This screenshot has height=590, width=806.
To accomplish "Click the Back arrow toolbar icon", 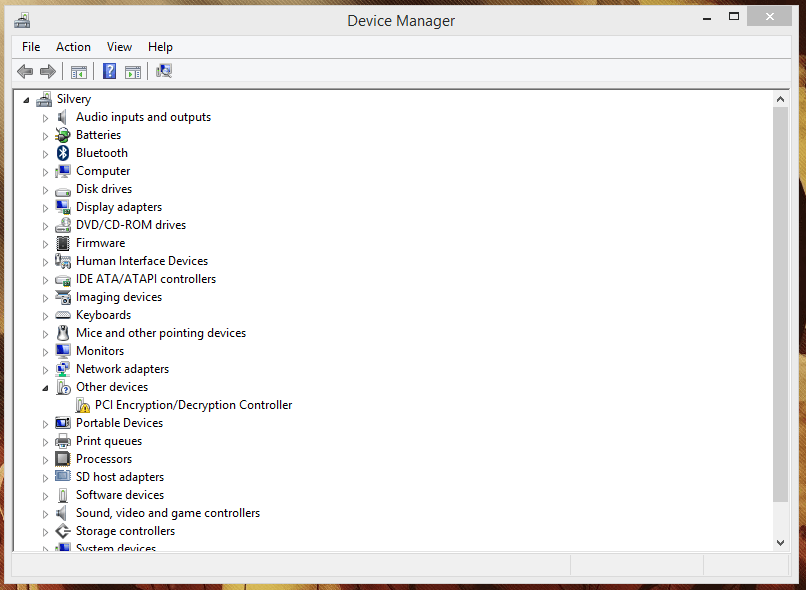I will (25, 71).
